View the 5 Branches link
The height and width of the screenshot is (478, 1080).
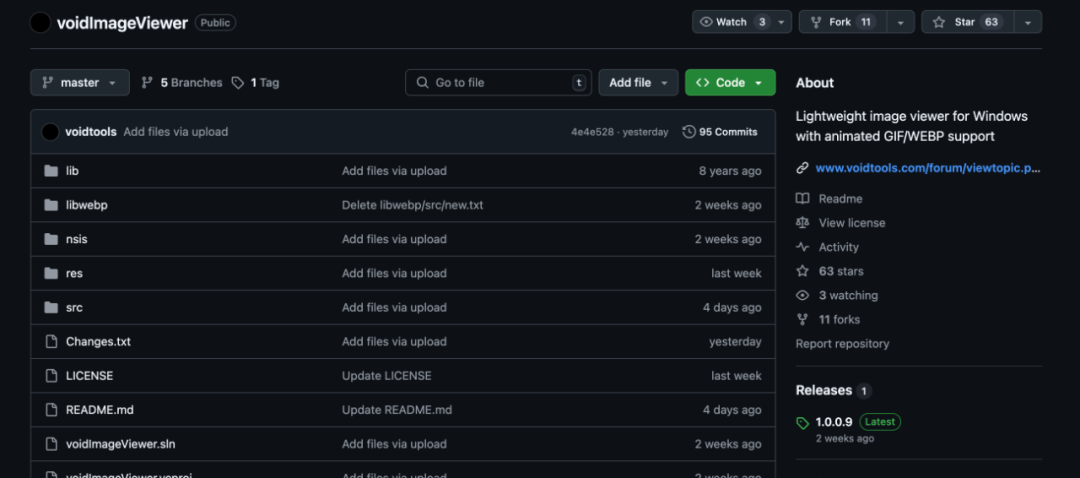coord(182,83)
